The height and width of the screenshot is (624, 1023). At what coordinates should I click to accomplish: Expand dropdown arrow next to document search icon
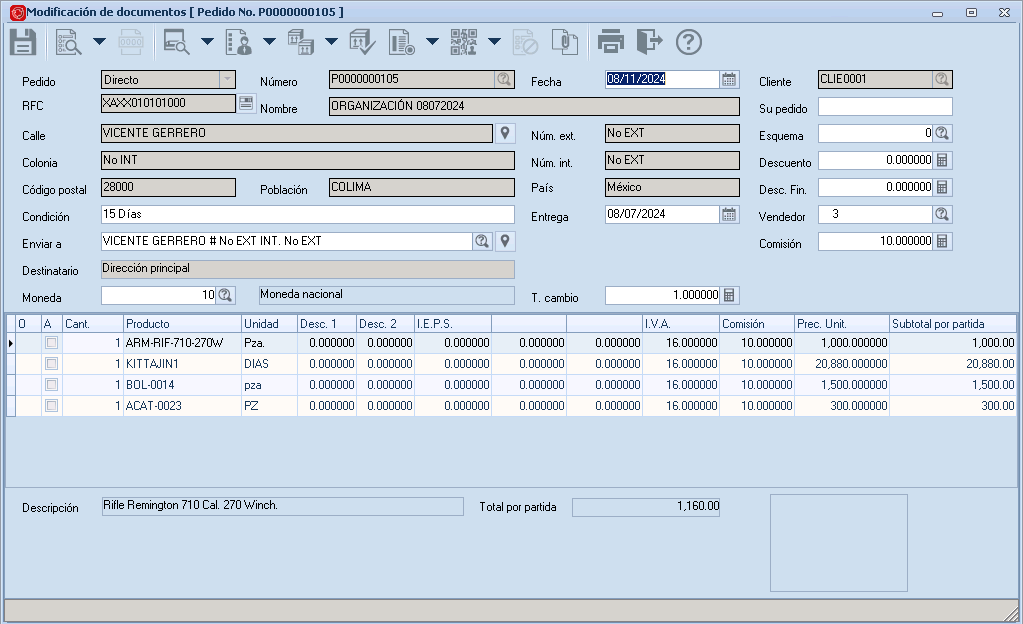pos(99,42)
